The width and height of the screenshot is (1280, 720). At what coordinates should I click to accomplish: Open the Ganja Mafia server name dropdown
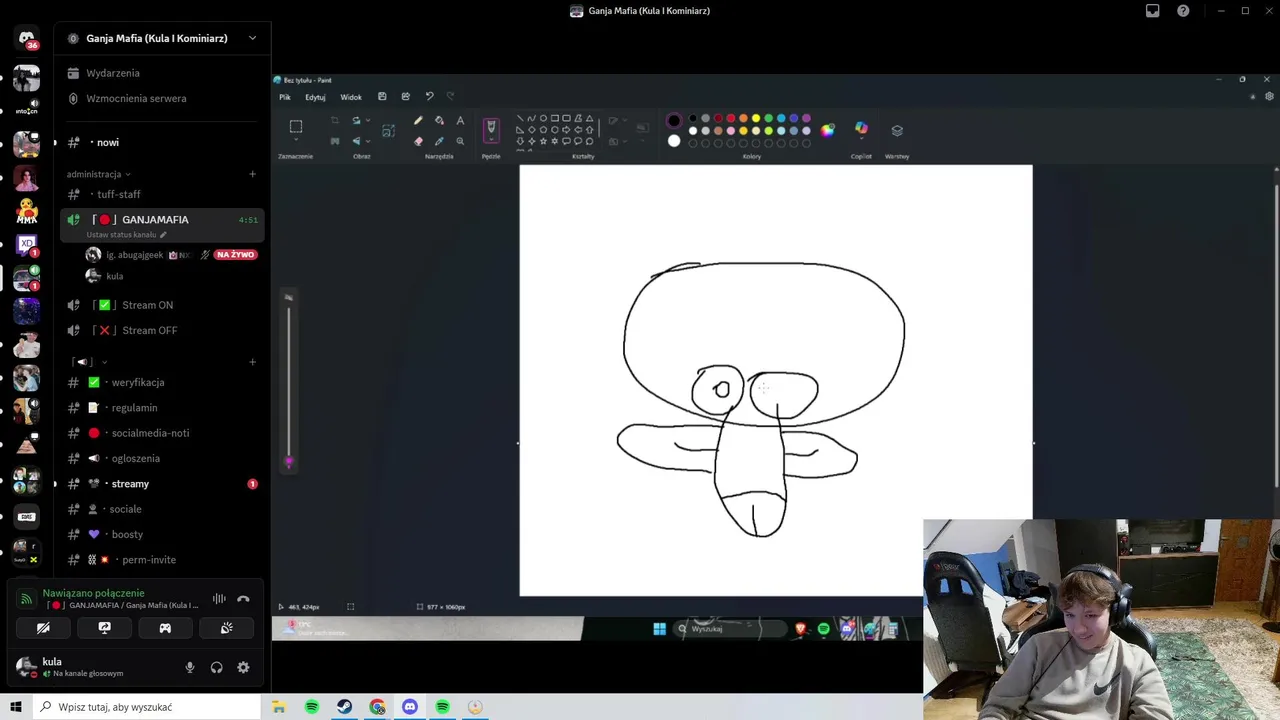pyautogui.click(x=252, y=38)
